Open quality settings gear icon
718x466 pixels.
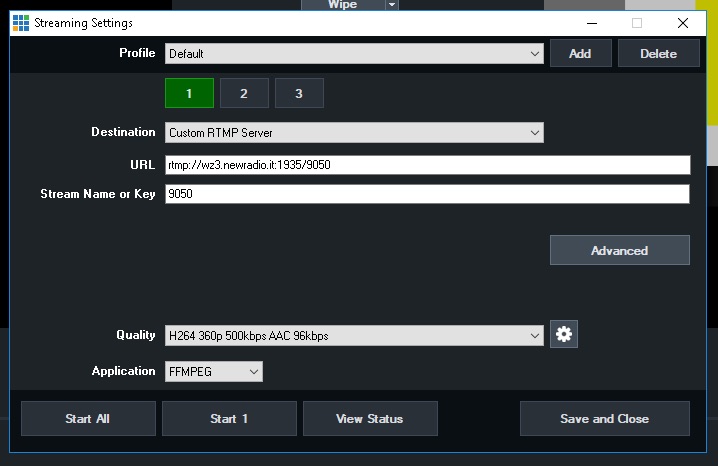pyautogui.click(x=564, y=335)
